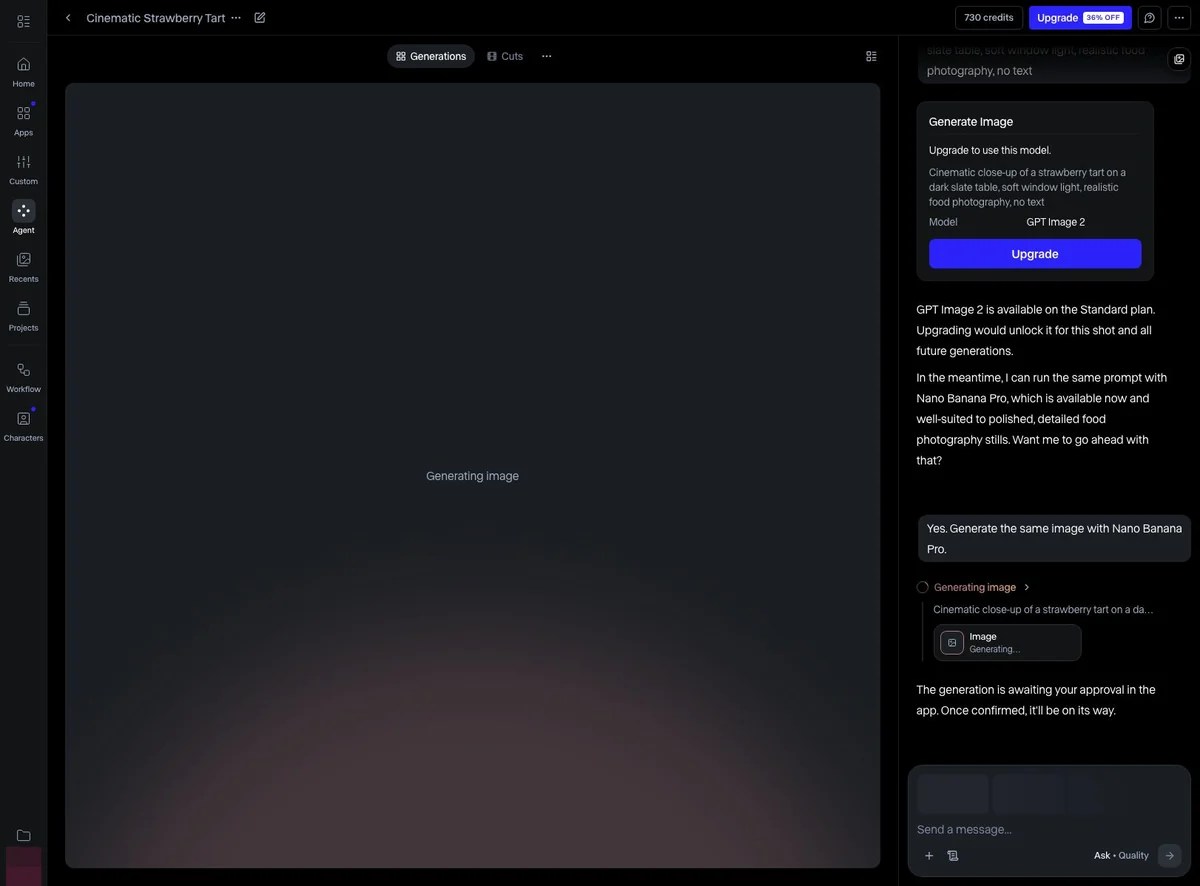This screenshot has height=886, width=1200.
Task: Click the Generating image preview canvas
Action: (x=473, y=476)
